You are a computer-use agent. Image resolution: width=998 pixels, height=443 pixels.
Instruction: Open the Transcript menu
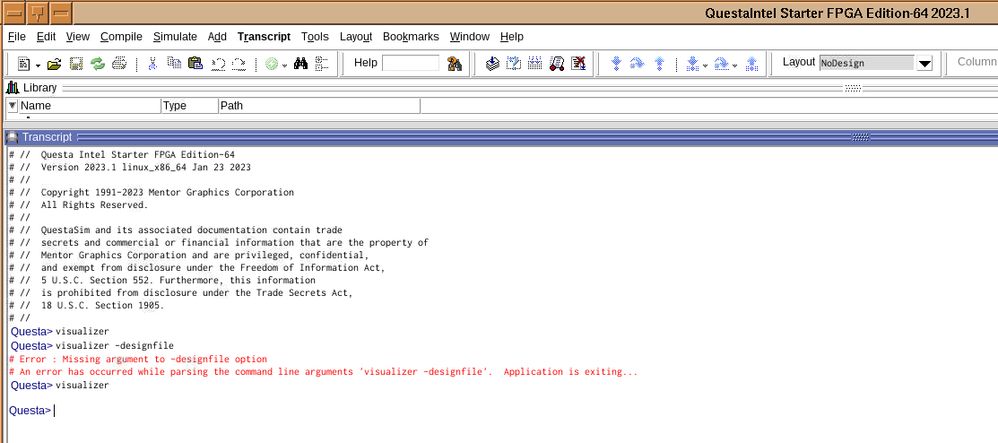coord(264,36)
